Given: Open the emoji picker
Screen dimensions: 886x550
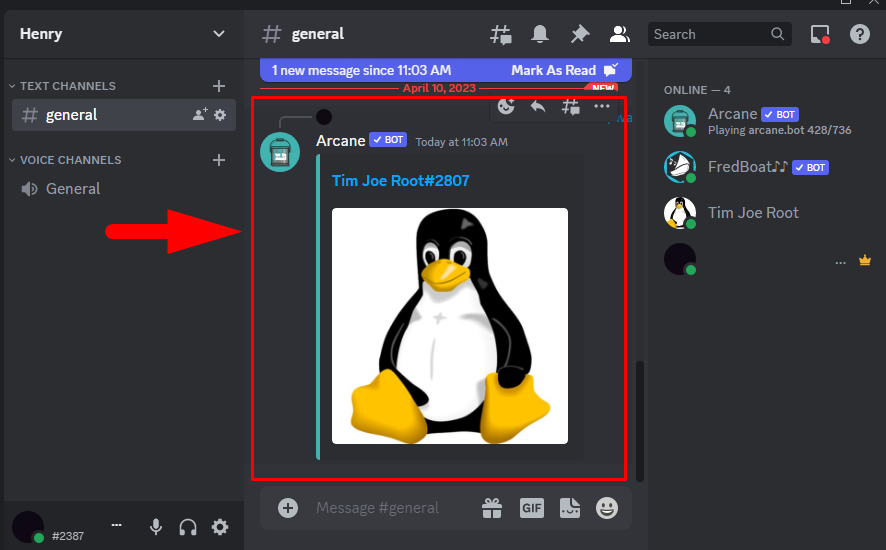Looking at the screenshot, I should (607, 508).
